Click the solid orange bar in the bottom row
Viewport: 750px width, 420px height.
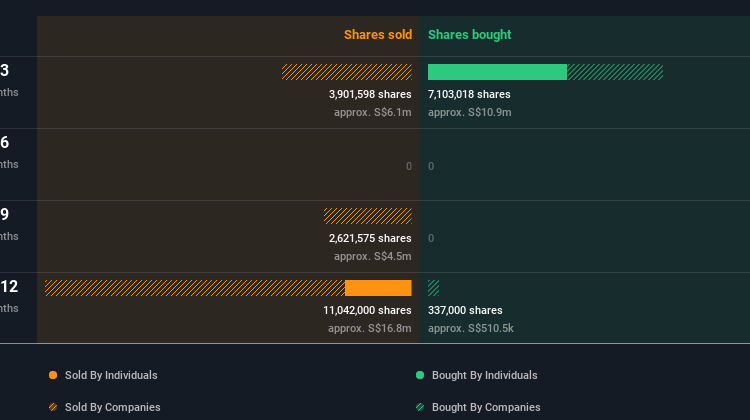(378, 288)
